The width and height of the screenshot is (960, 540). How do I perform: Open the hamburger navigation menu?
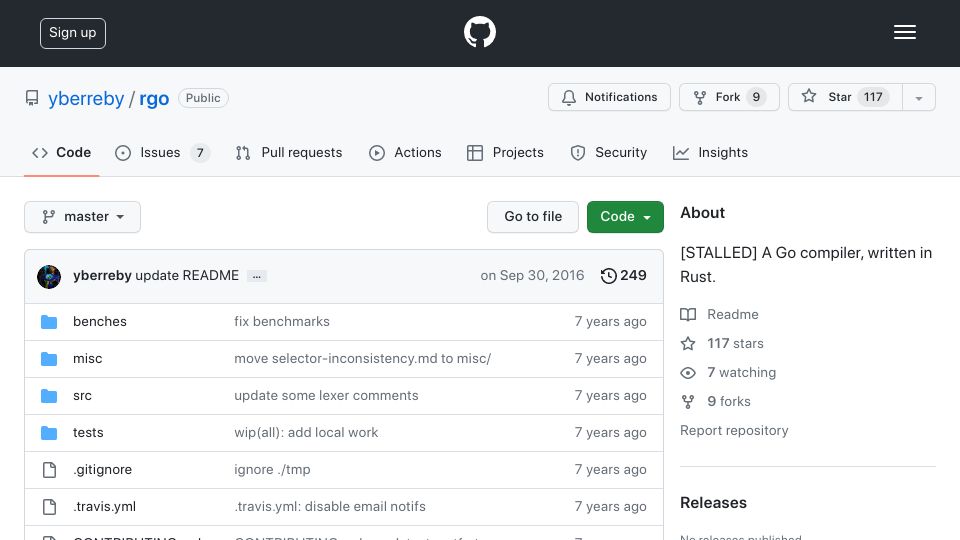tap(904, 32)
